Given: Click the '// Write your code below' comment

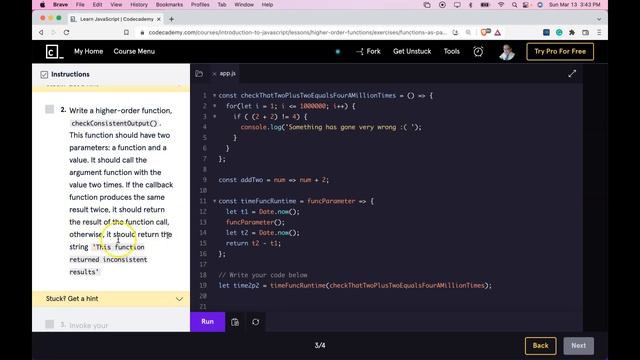Looking at the screenshot, I should pos(263,275).
